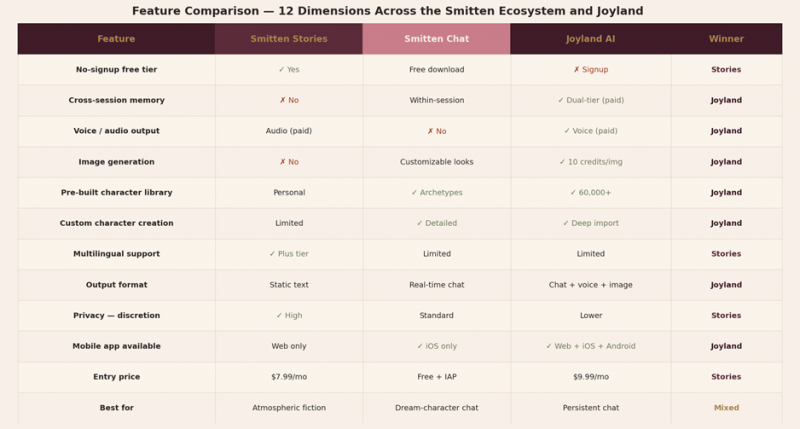Image resolution: width=800 pixels, height=429 pixels.
Task: Click the "✓ 60,000+" character library cell
Action: (590, 193)
